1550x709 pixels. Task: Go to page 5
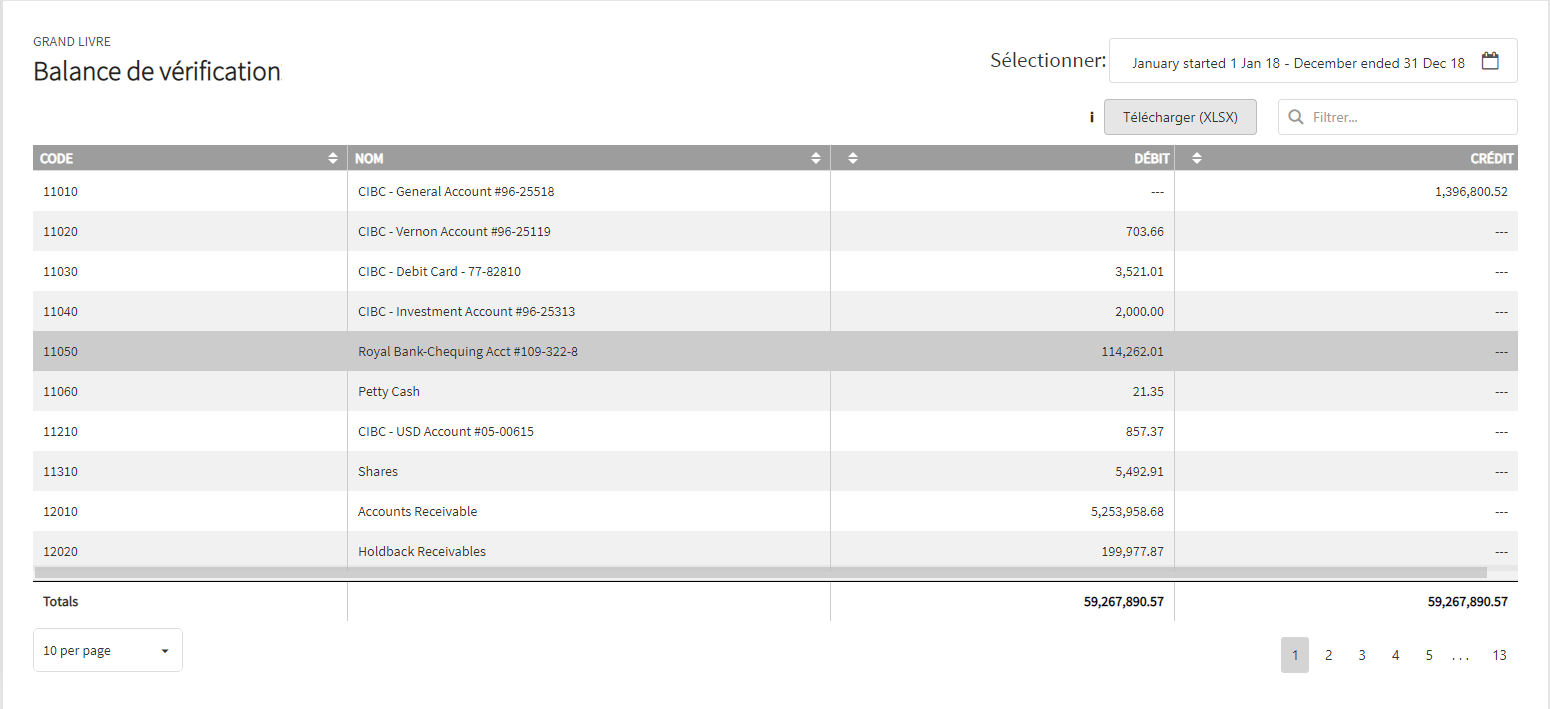point(1429,655)
